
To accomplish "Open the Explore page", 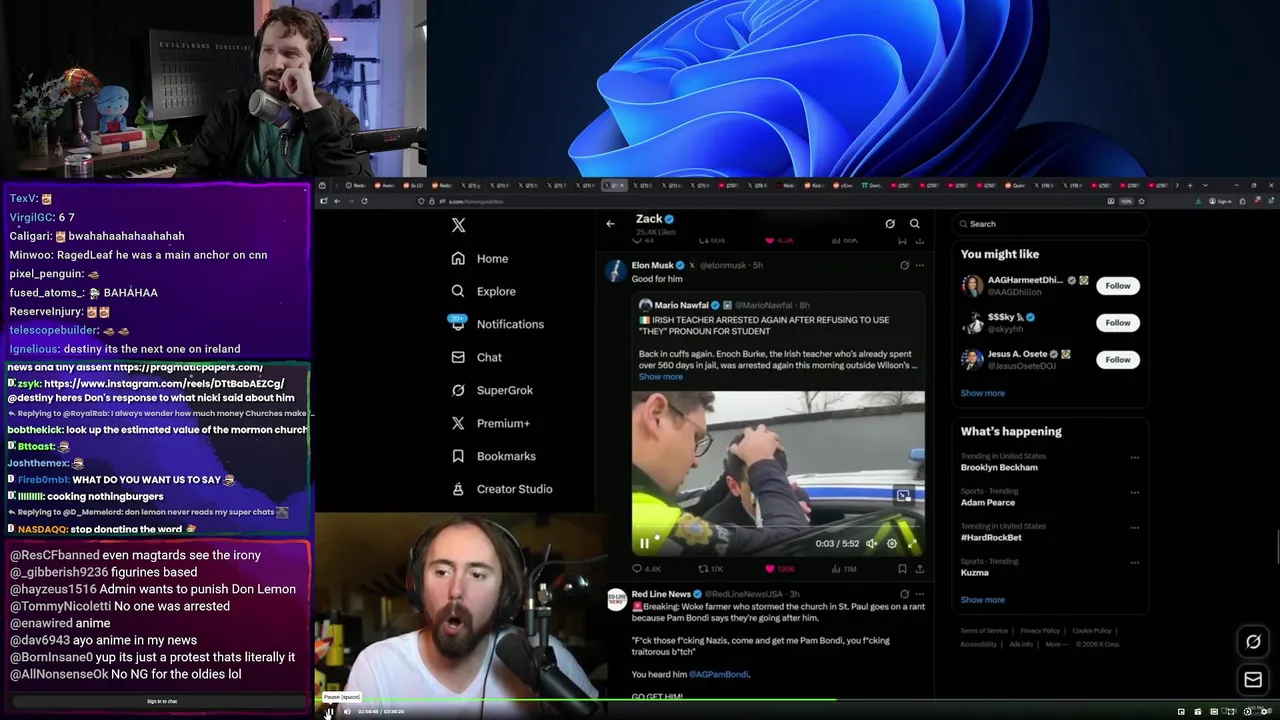I will [483, 291].
